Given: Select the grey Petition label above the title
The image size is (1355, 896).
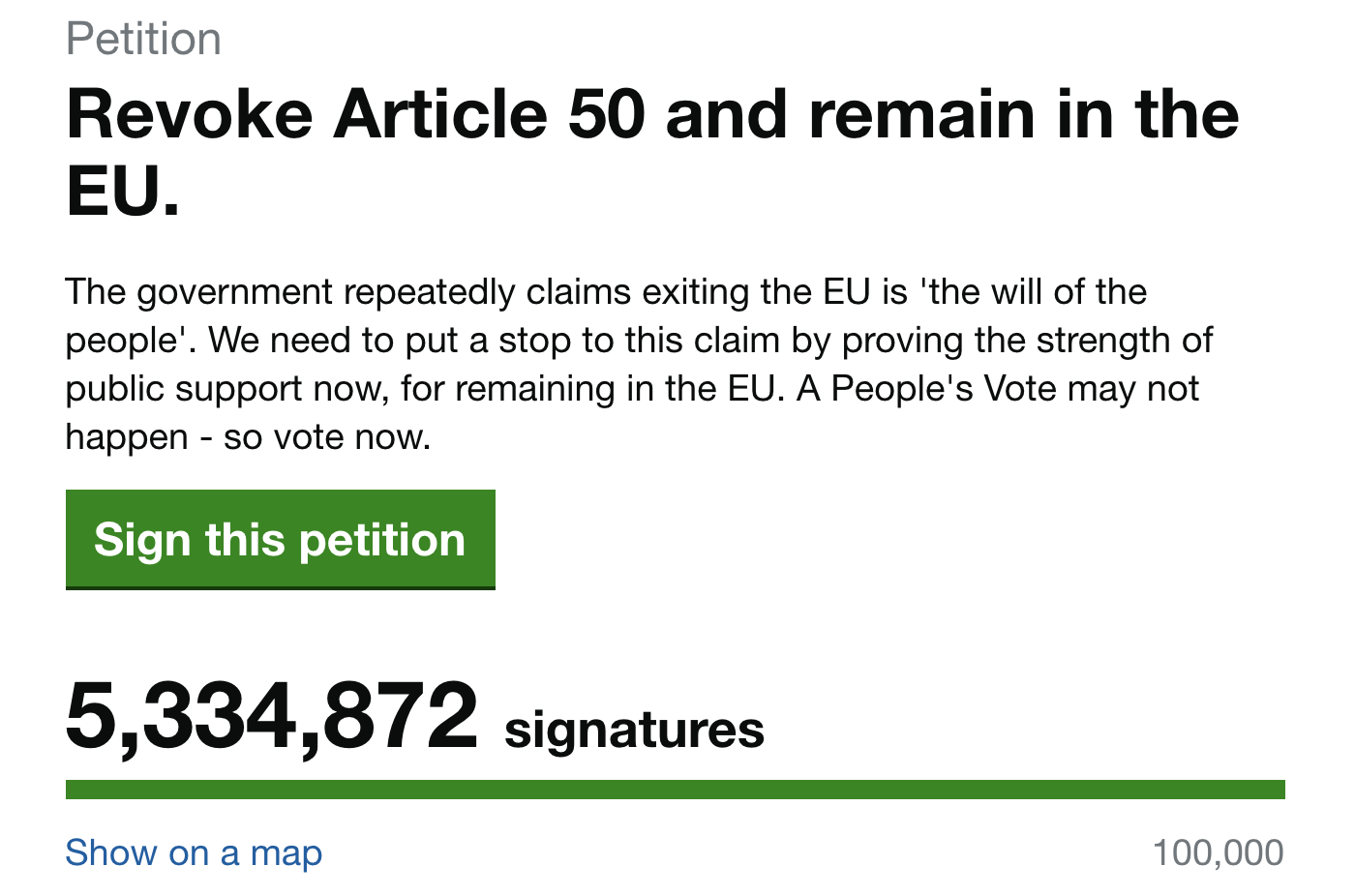Looking at the screenshot, I should (143, 40).
